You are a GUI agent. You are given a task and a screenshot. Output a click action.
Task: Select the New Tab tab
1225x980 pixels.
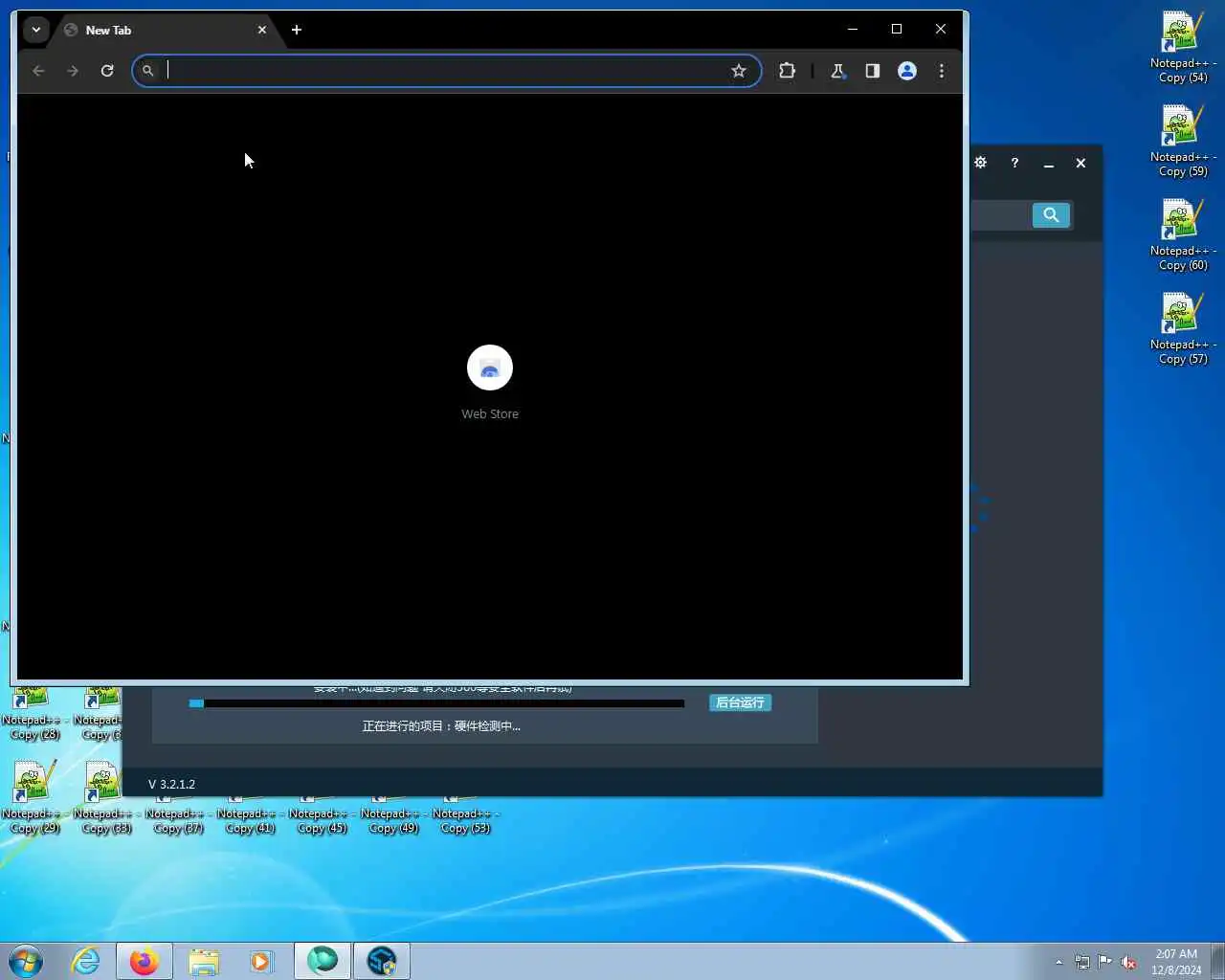[165, 30]
